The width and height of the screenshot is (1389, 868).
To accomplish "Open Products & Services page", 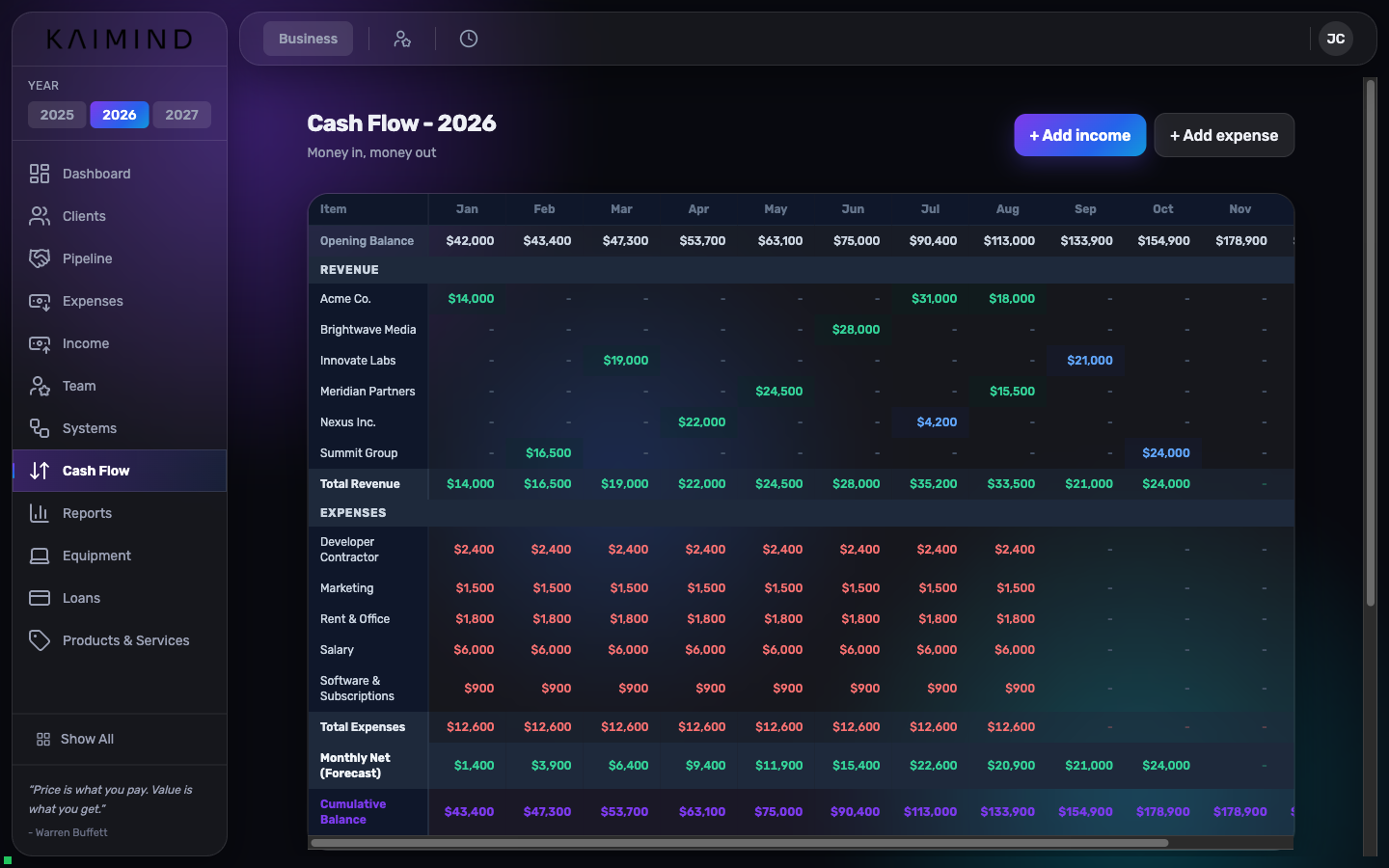I will (120, 640).
